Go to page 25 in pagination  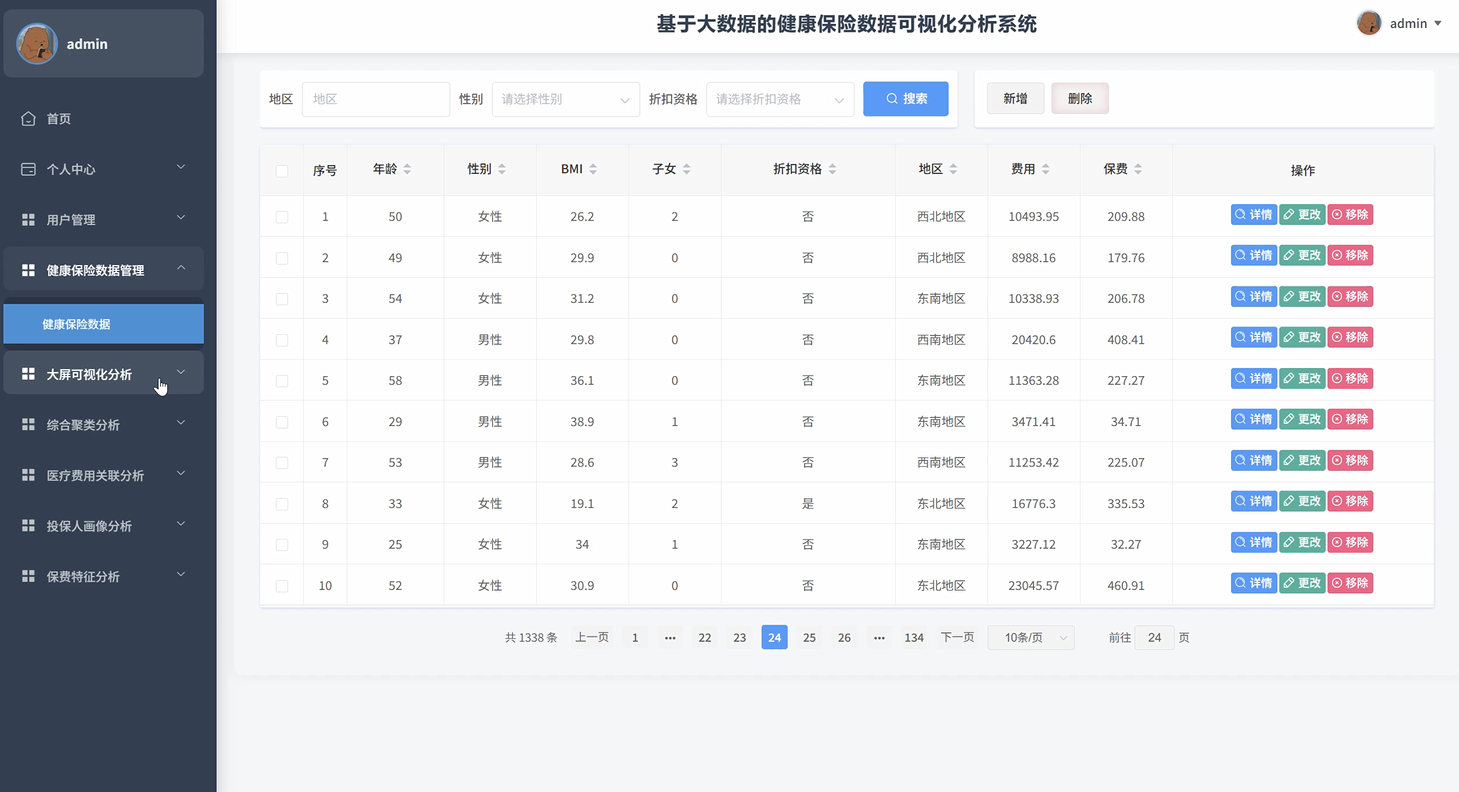pos(809,637)
